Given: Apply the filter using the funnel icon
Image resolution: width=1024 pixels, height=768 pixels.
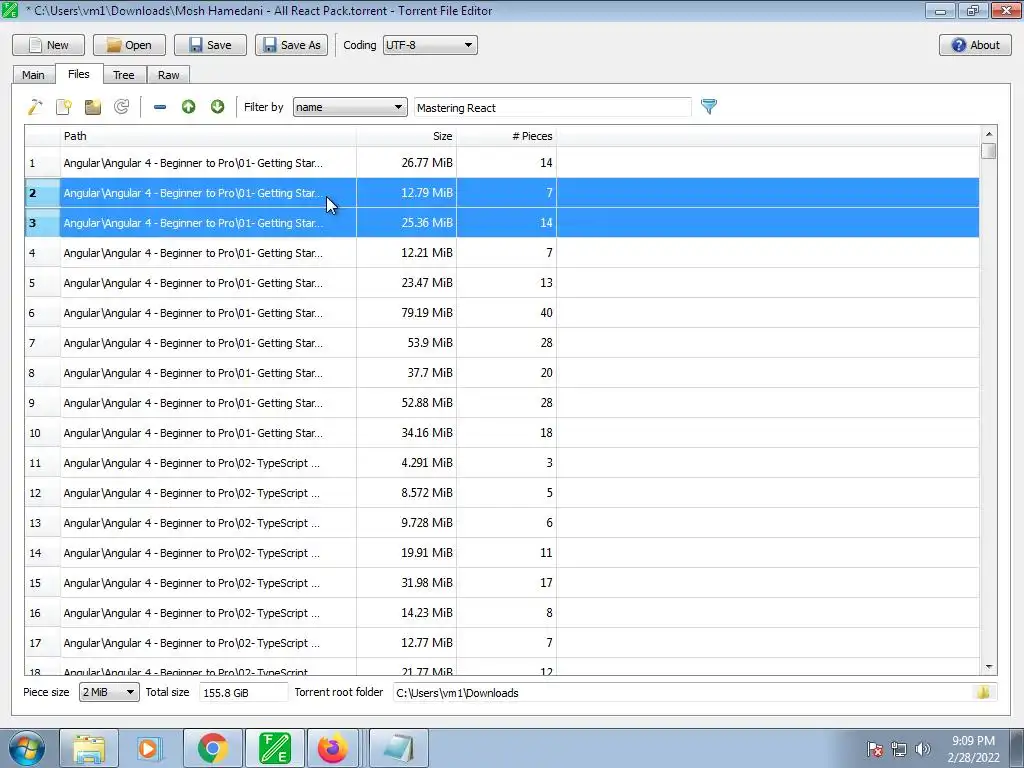Looking at the screenshot, I should point(709,106).
